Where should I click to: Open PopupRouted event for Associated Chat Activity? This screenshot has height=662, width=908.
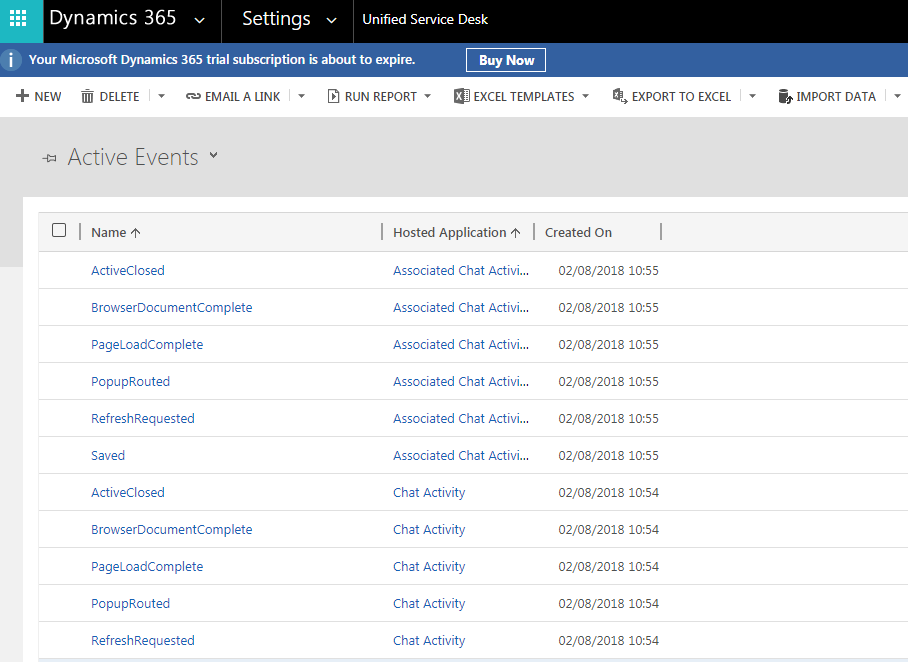coord(130,382)
